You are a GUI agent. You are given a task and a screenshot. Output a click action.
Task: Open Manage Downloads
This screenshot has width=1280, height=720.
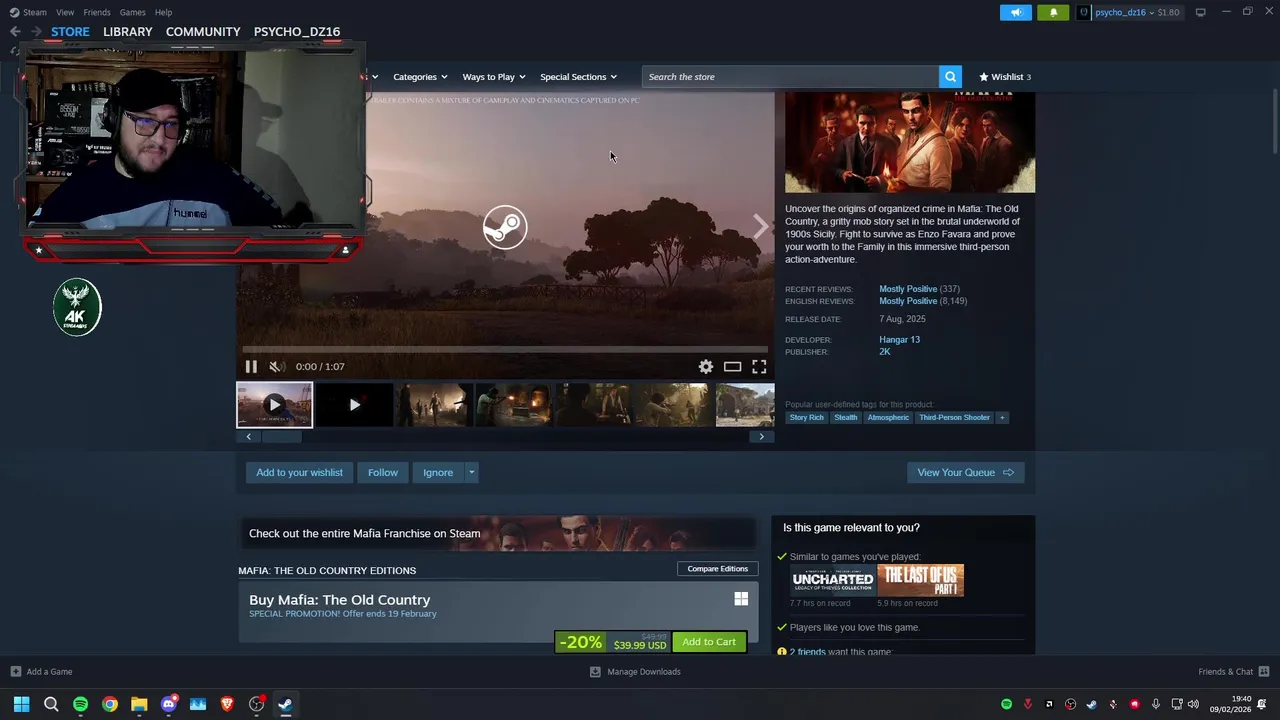coord(635,672)
